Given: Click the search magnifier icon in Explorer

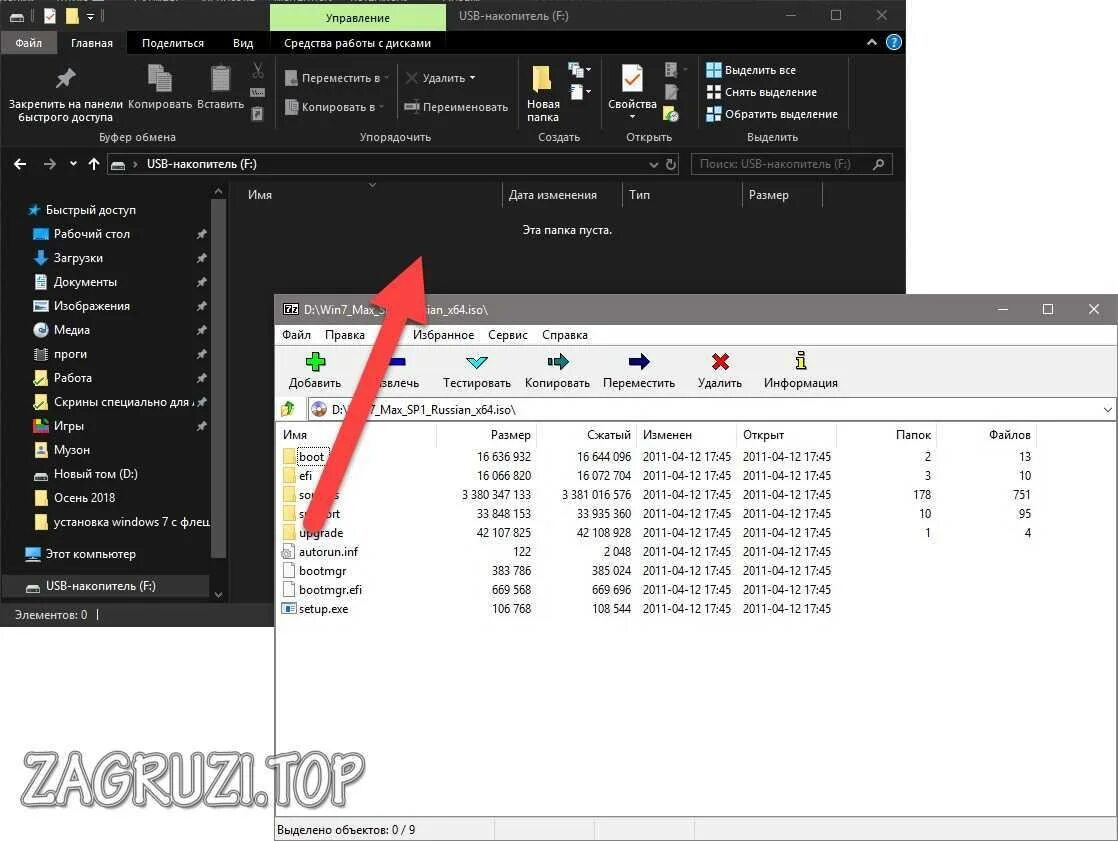Looking at the screenshot, I should [x=878, y=164].
